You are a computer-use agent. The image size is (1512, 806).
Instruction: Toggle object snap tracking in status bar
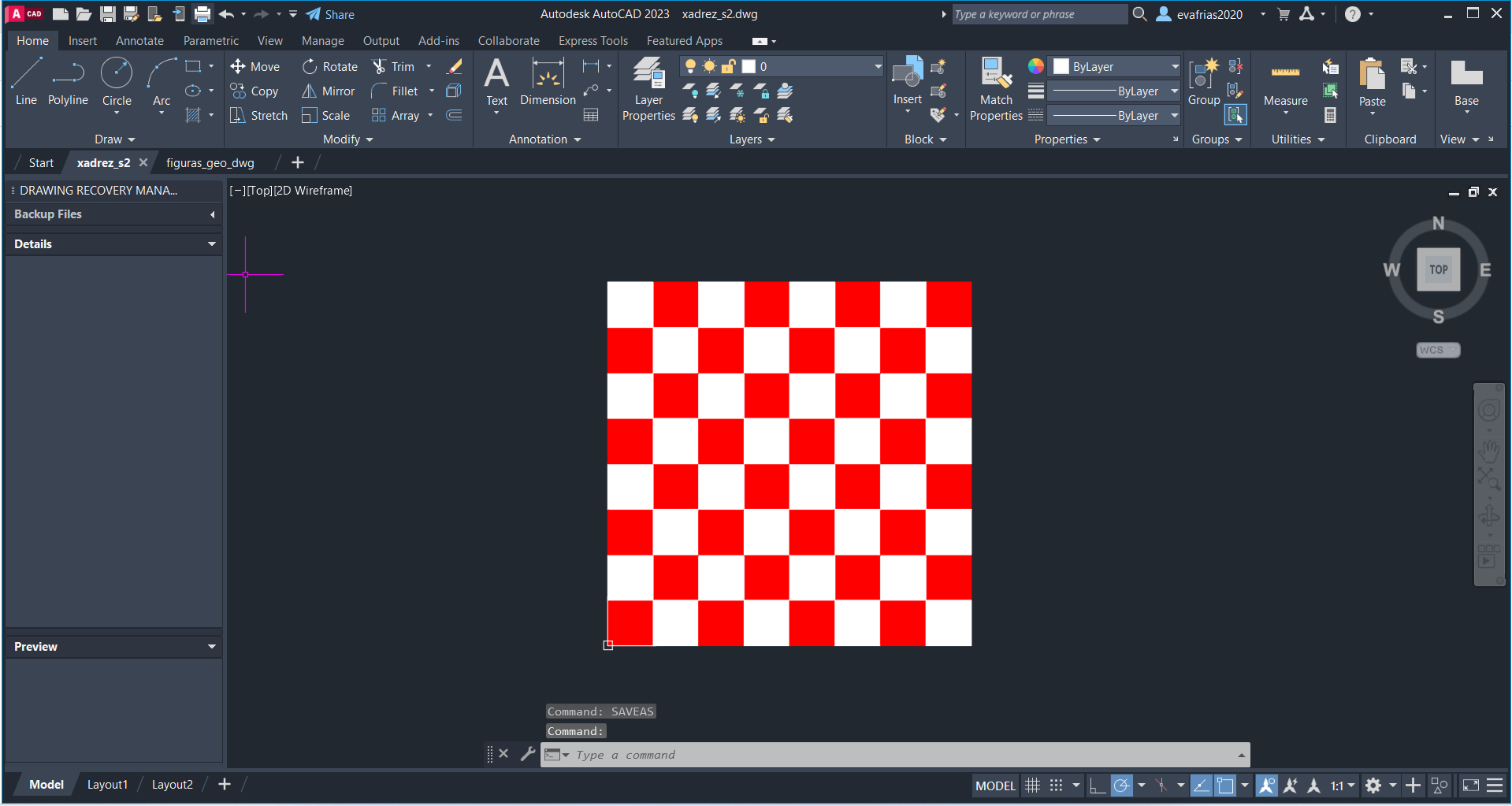1201,786
